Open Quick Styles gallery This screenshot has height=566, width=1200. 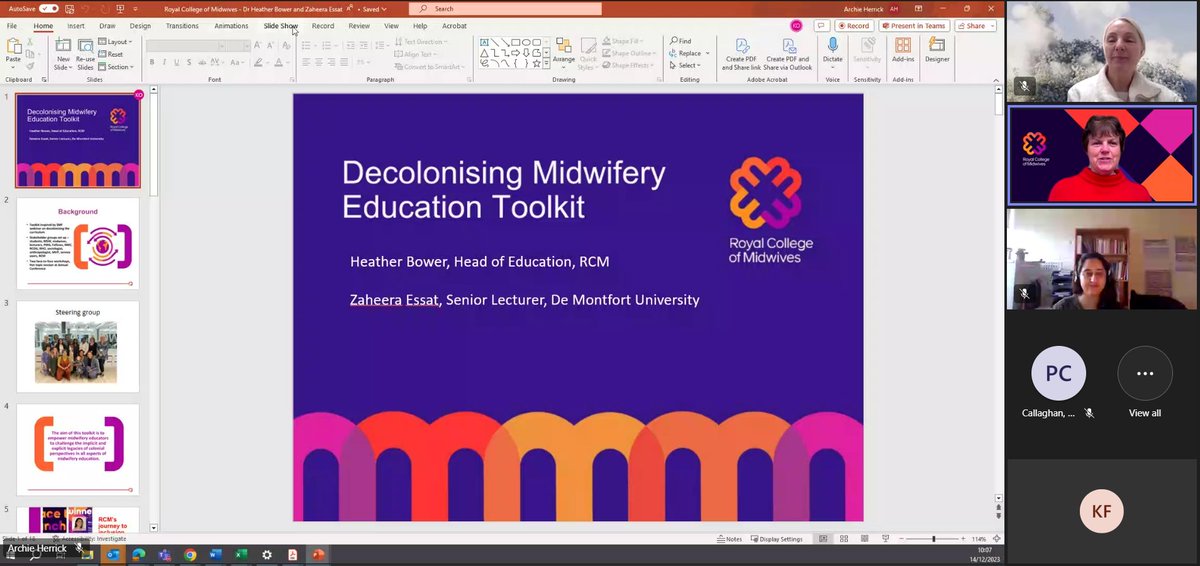tap(588, 54)
